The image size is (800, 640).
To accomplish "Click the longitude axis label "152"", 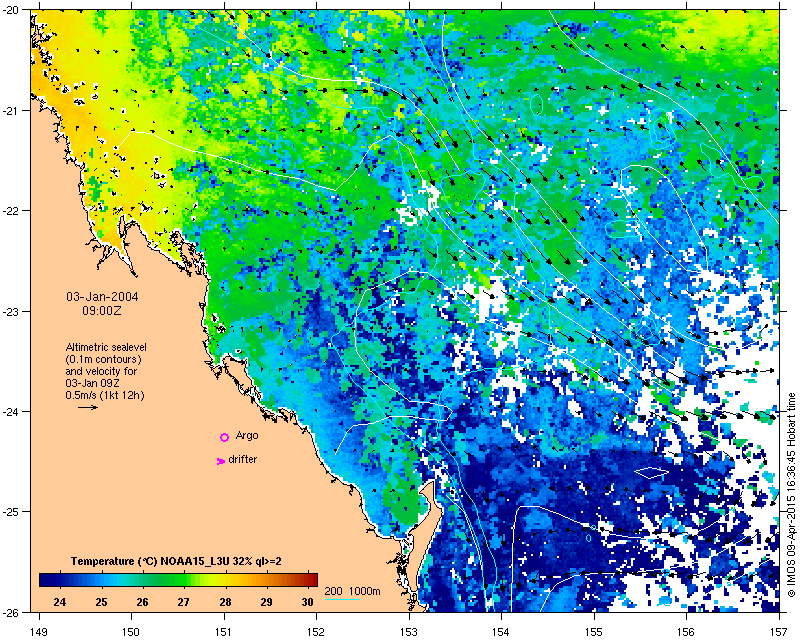I will click(x=316, y=632).
